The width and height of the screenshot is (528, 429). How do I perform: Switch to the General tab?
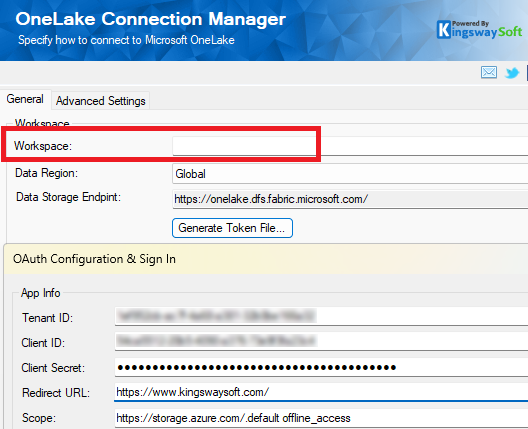(25, 99)
